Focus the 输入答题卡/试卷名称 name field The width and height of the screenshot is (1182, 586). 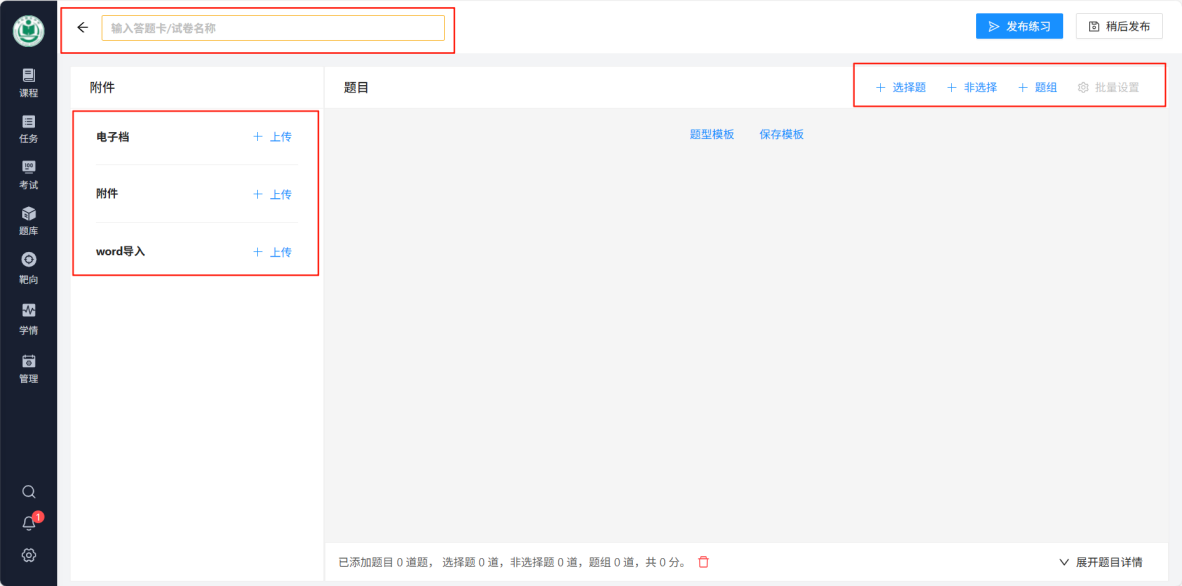pyautogui.click(x=273, y=28)
